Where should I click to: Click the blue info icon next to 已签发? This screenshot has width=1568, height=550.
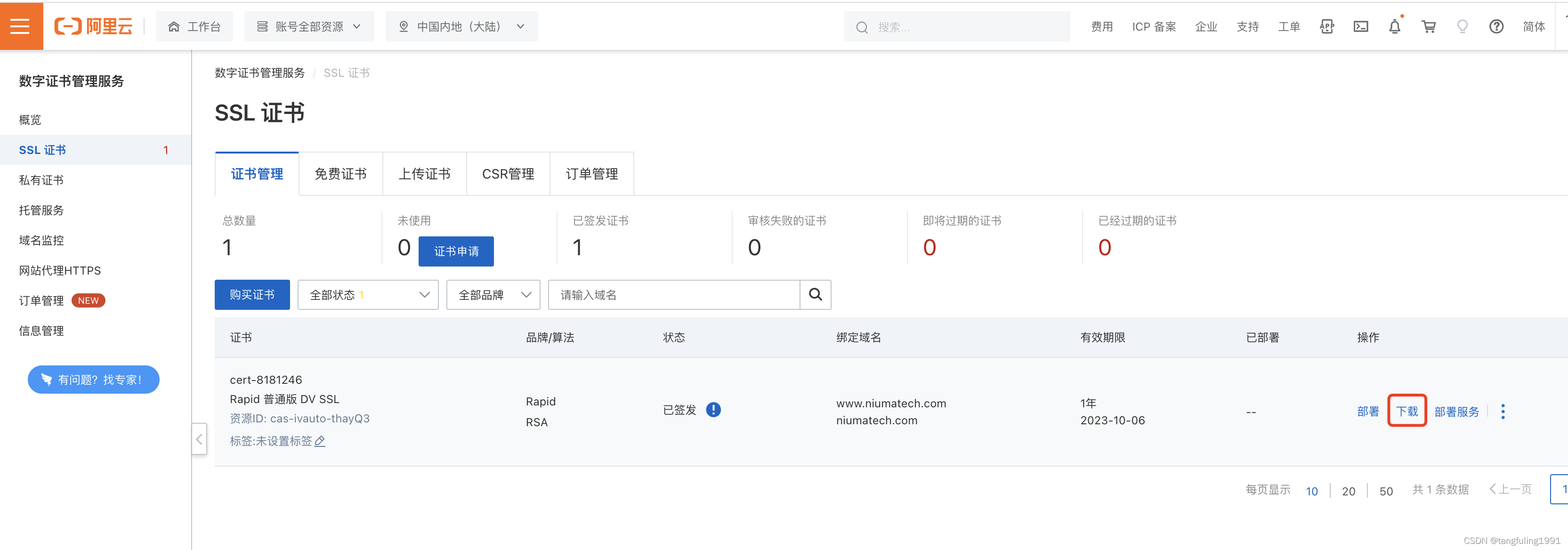click(x=713, y=410)
